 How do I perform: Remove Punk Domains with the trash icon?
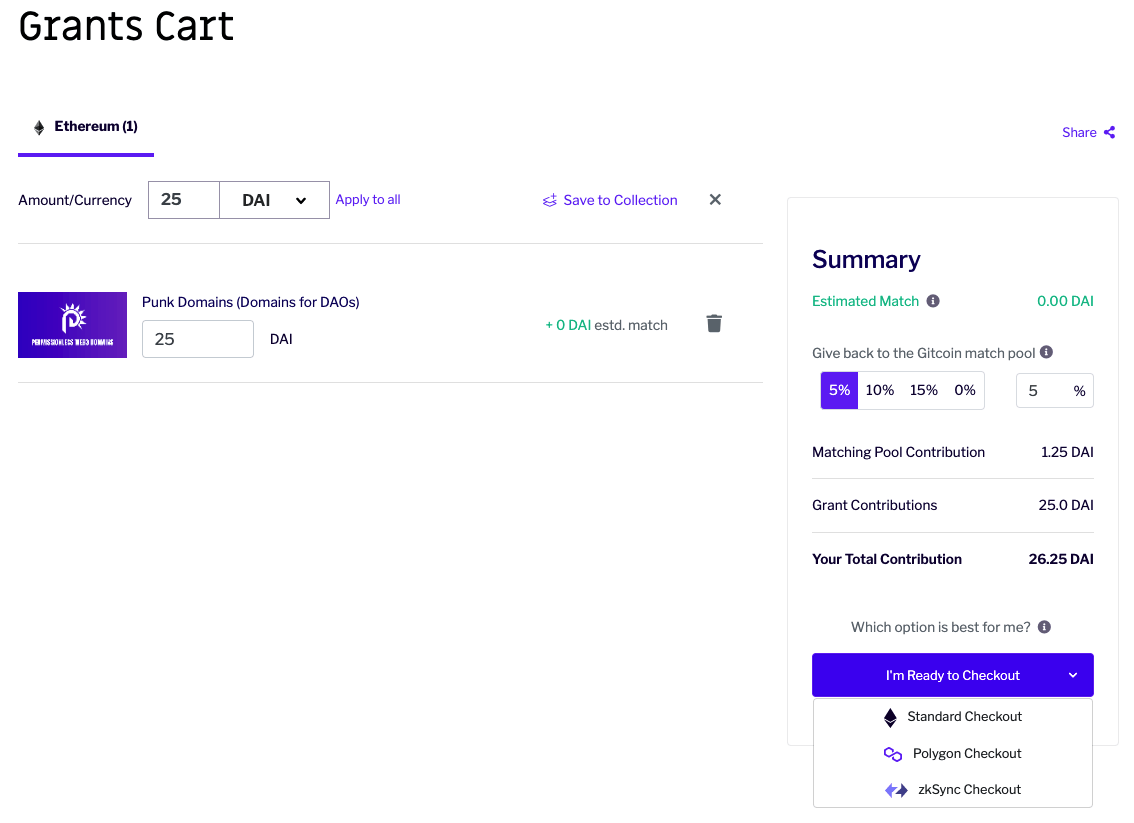(715, 323)
